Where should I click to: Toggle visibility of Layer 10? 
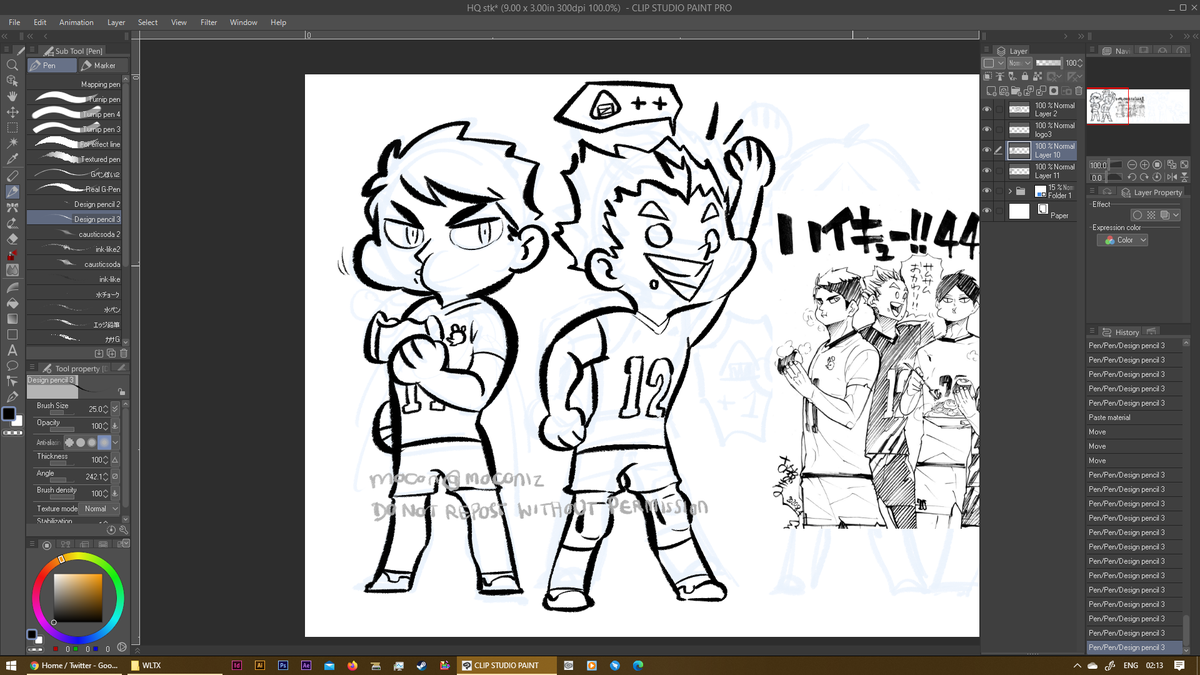[987, 150]
